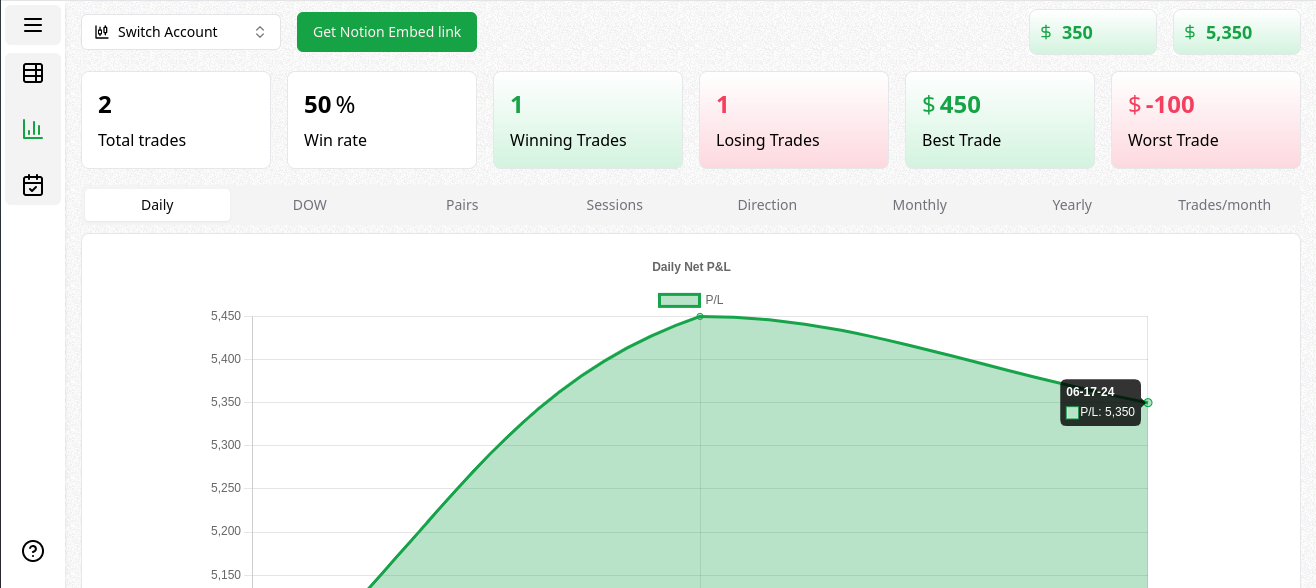
Task: Switch to the Yearly tab
Action: (1072, 205)
